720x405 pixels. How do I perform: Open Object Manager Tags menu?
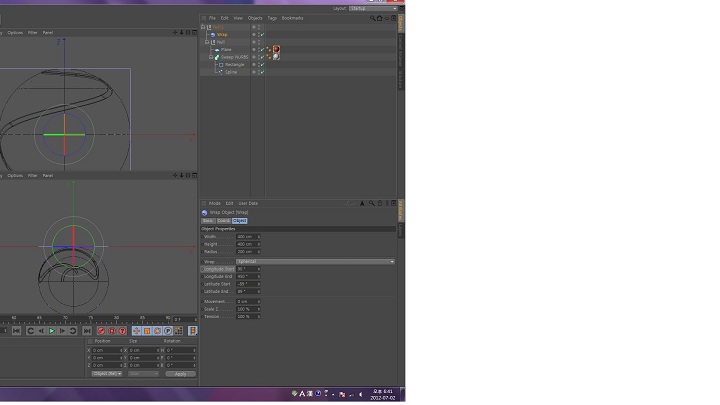click(x=272, y=18)
